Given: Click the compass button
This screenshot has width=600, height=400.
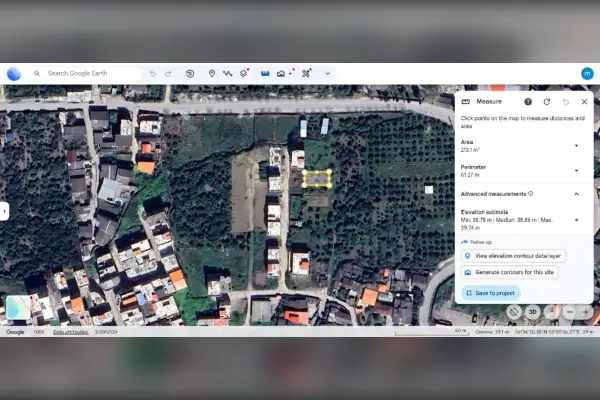Looking at the screenshot, I should (551, 312).
